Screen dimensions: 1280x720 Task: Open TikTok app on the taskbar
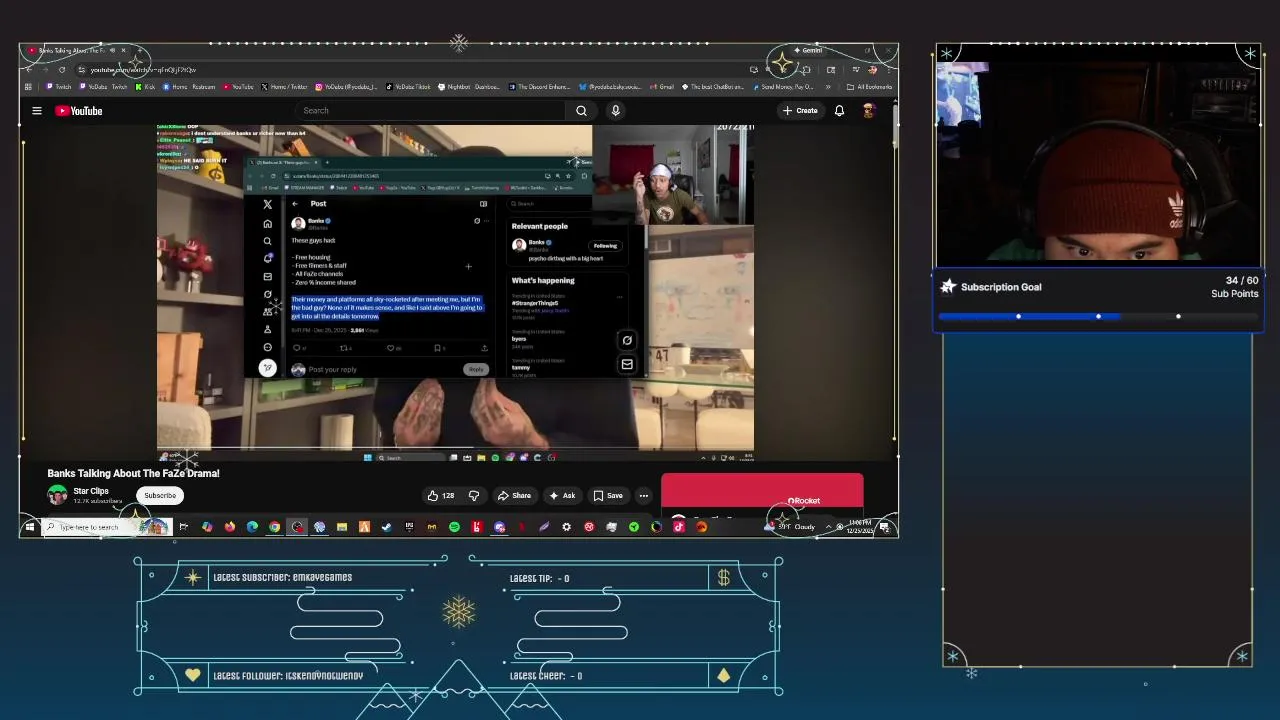(x=679, y=527)
